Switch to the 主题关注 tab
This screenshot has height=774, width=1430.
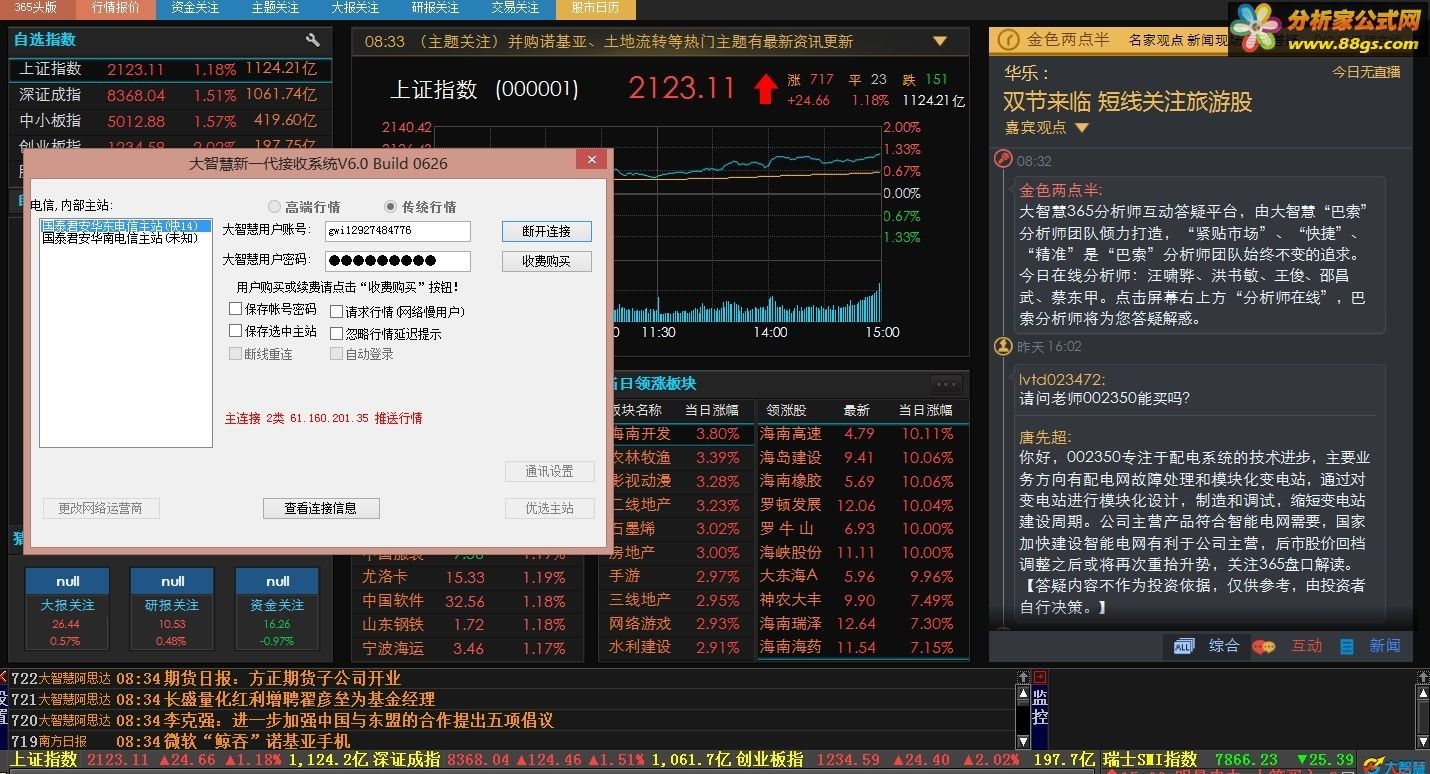coord(275,8)
